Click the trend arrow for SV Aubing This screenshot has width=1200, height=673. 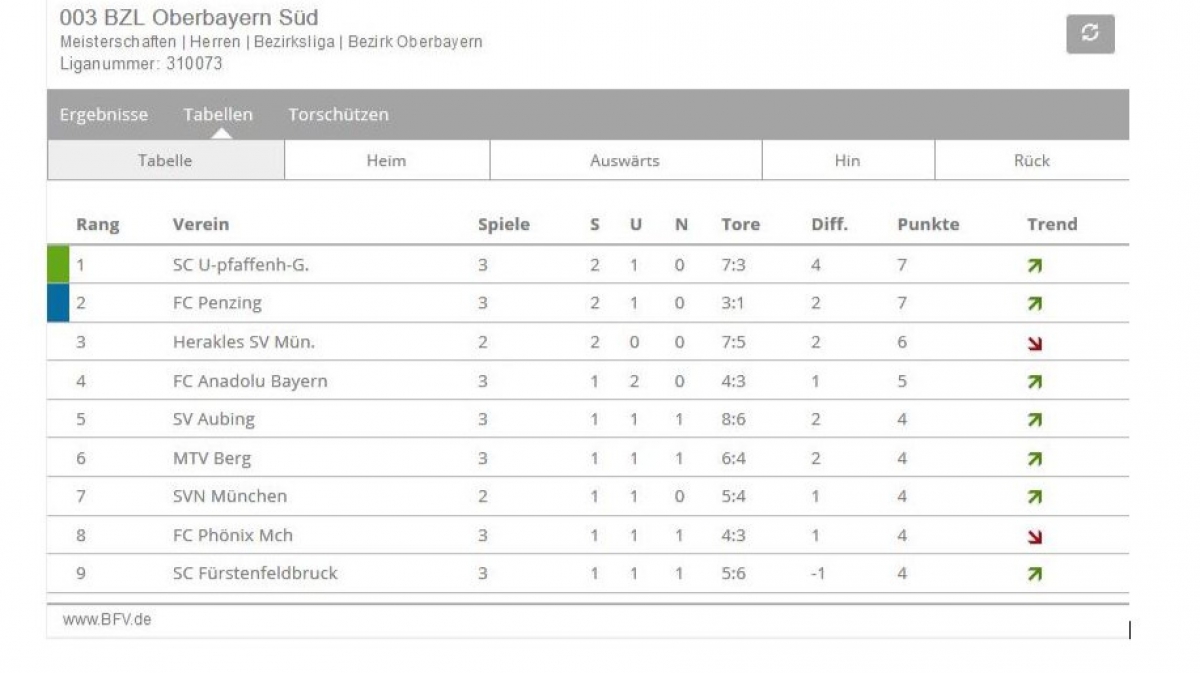pos(1035,421)
